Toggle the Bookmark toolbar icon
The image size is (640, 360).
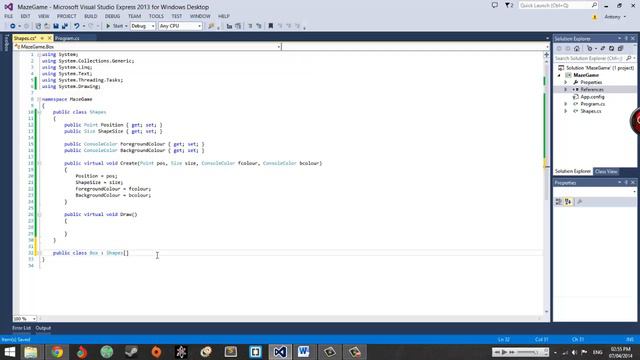270,26
